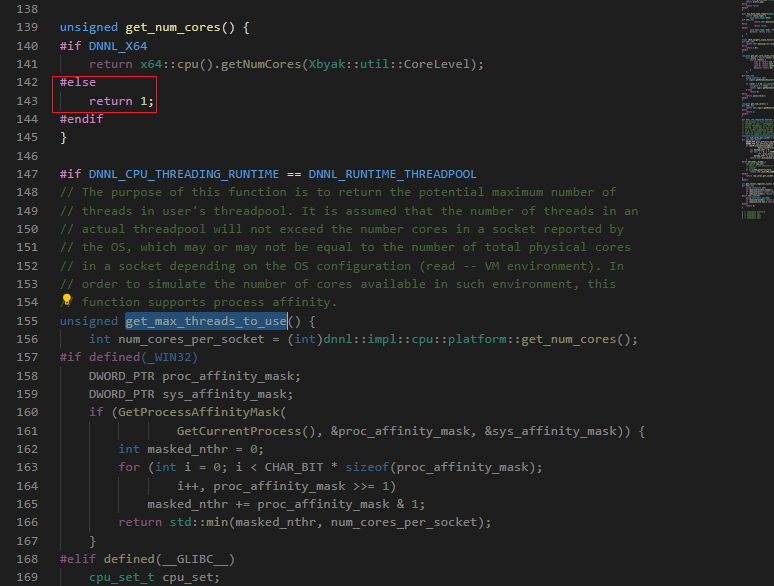This screenshot has width=774, height=586.
Task: Click the #else directive on line 142
Action: coord(78,82)
